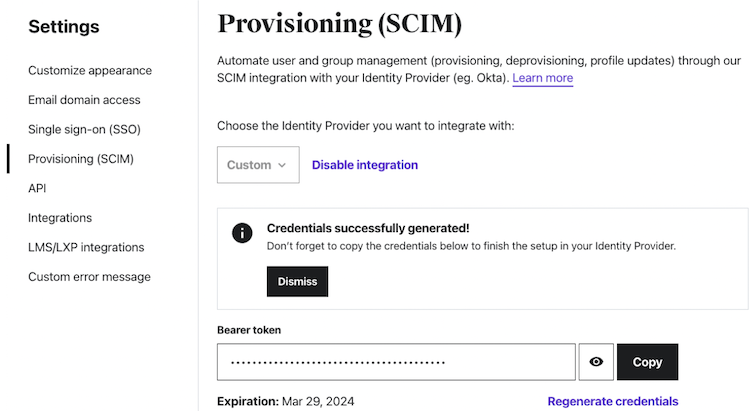Go to Custom error message settings
The image size is (750, 411).
[x=89, y=277]
